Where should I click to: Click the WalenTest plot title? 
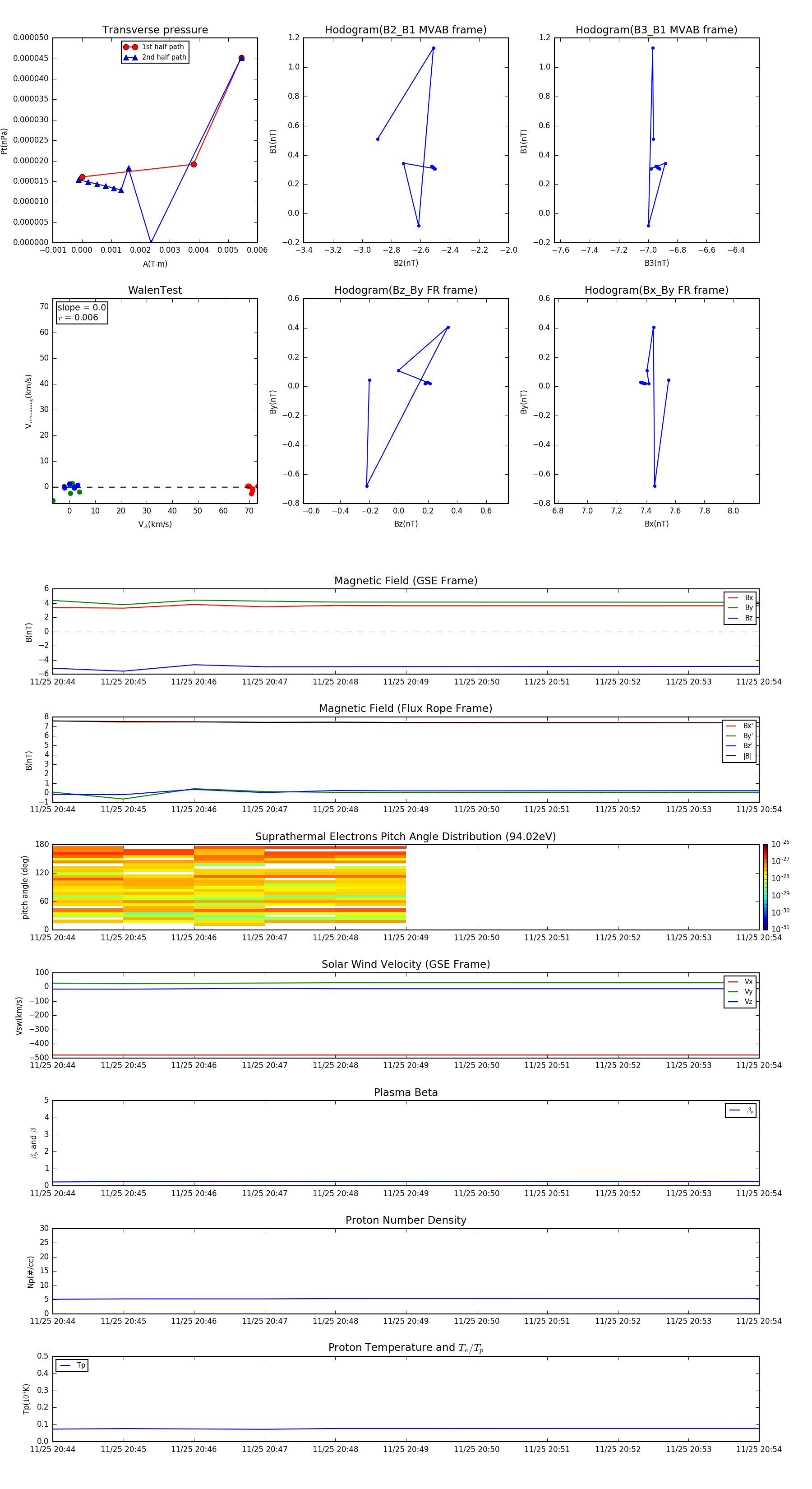(155, 290)
